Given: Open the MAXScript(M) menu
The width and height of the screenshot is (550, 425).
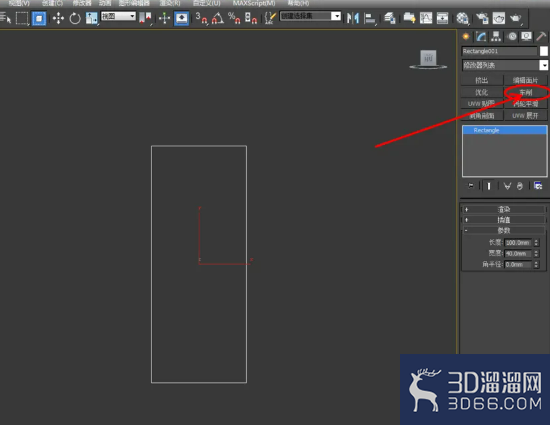Looking at the screenshot, I should pyautogui.click(x=254, y=3).
